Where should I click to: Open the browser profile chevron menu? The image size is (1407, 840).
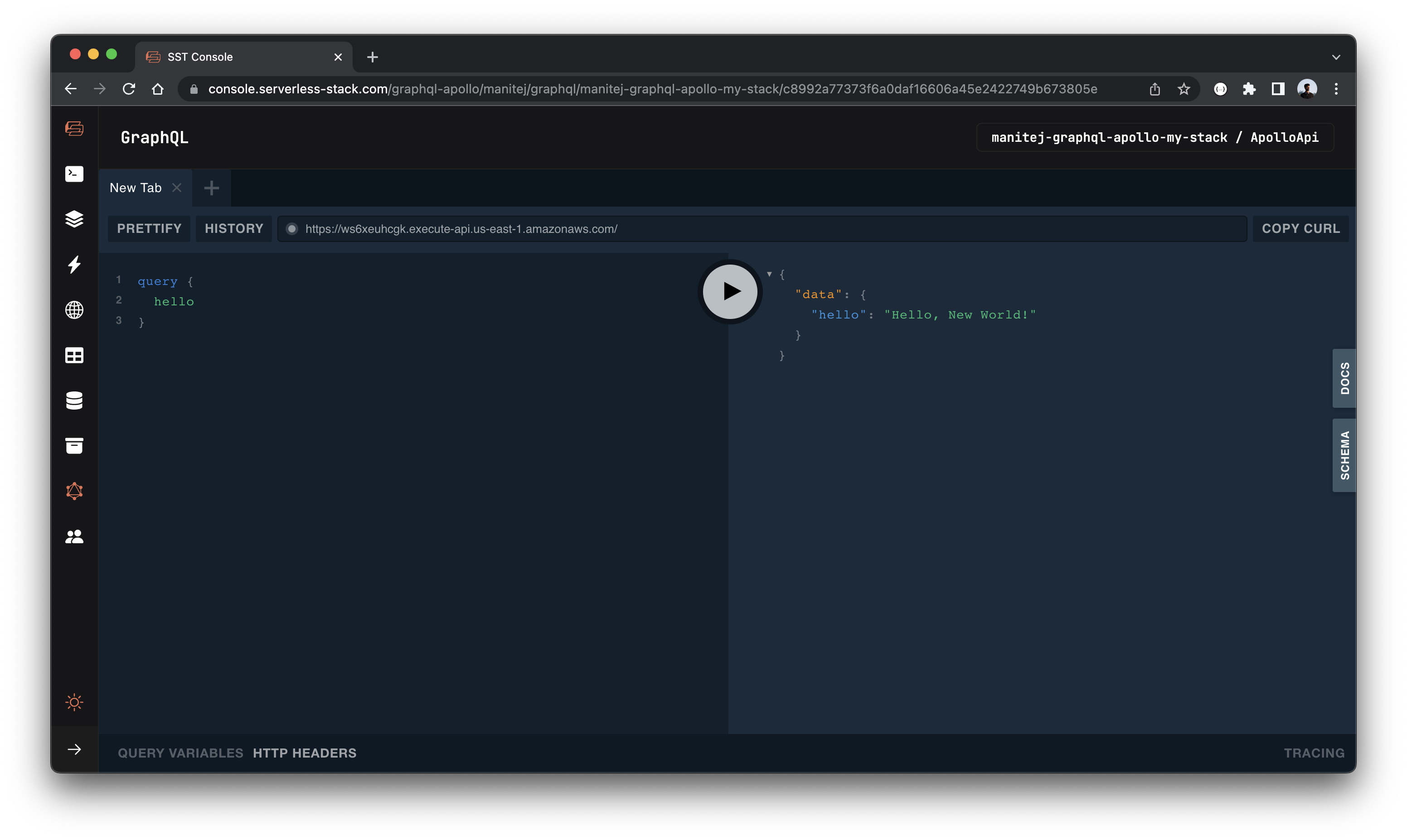[1336, 57]
